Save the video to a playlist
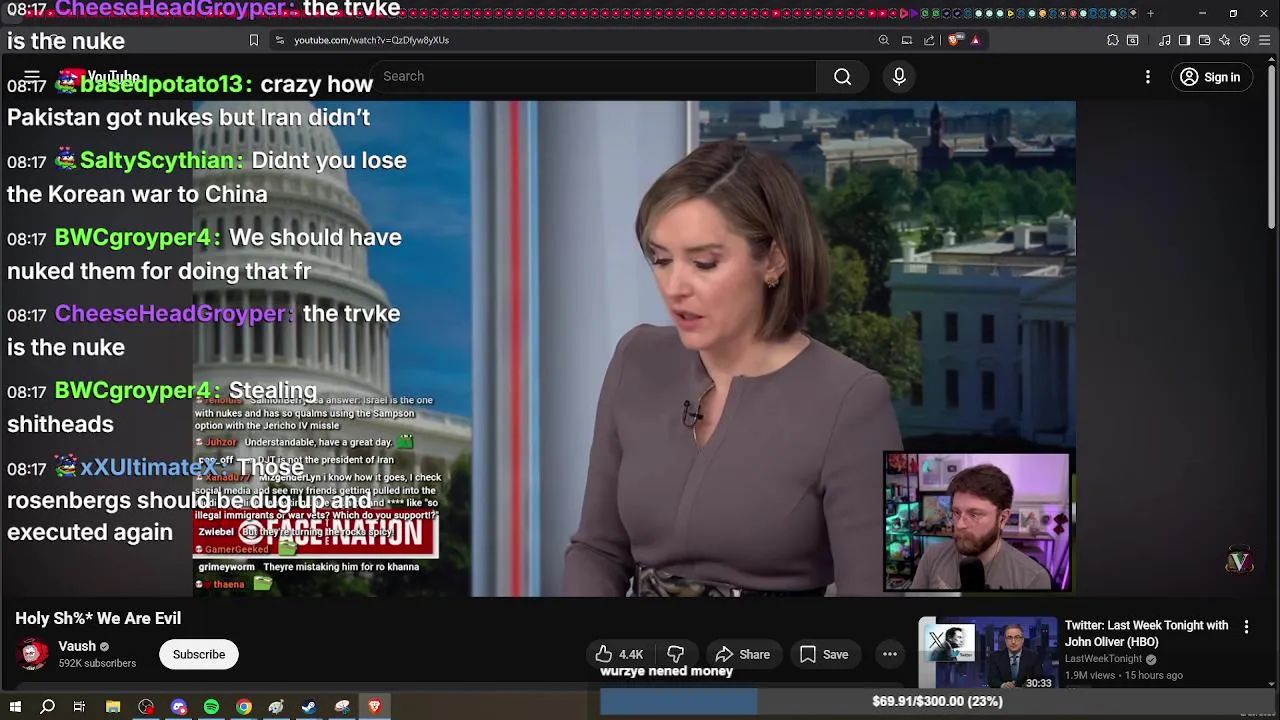The height and width of the screenshot is (720, 1280). tap(824, 654)
